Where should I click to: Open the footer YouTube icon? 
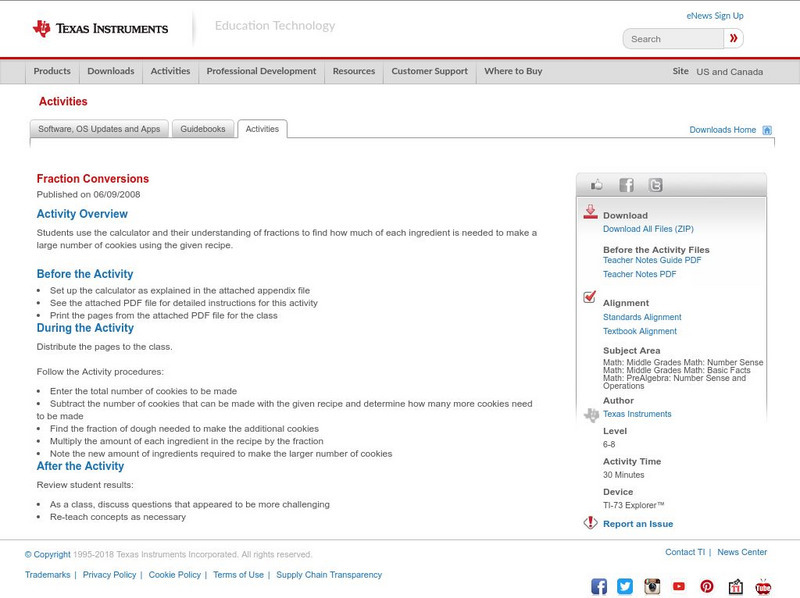680,585
